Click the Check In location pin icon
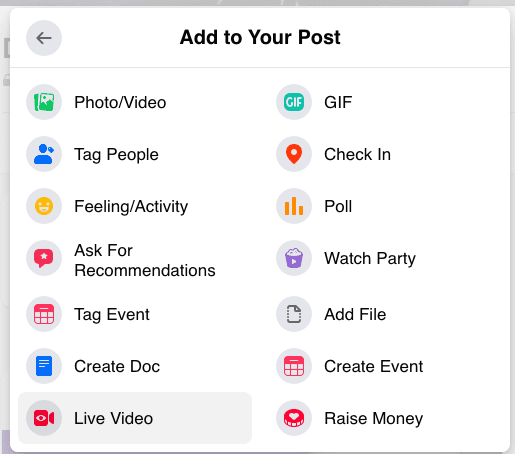515x454 pixels. tap(294, 154)
